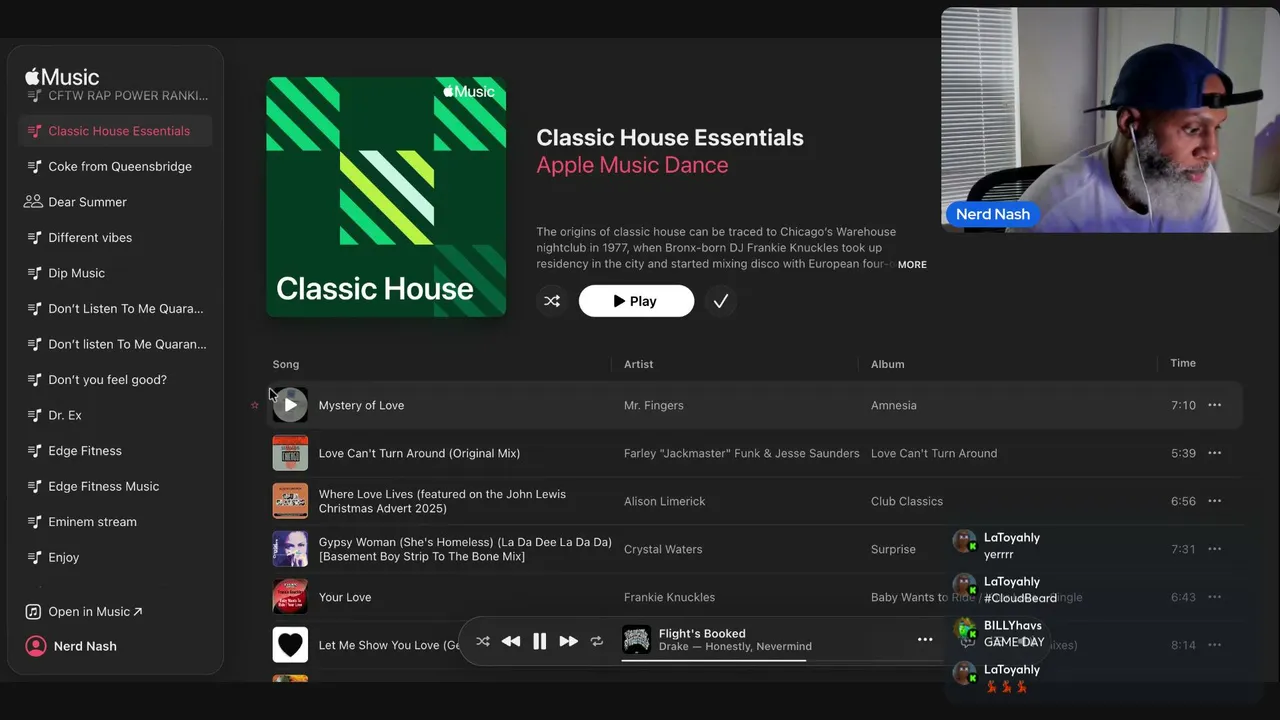
Task: Toggle shuffle in the mini player
Action: (483, 641)
